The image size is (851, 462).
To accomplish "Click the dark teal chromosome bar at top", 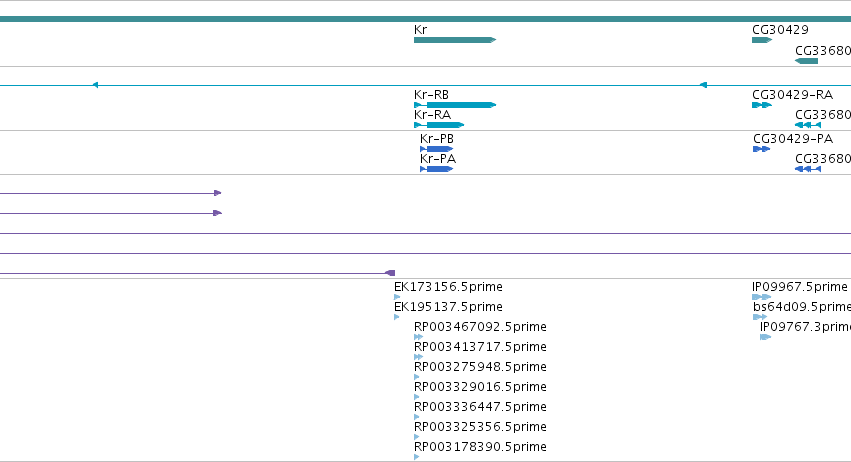I will pos(426,19).
